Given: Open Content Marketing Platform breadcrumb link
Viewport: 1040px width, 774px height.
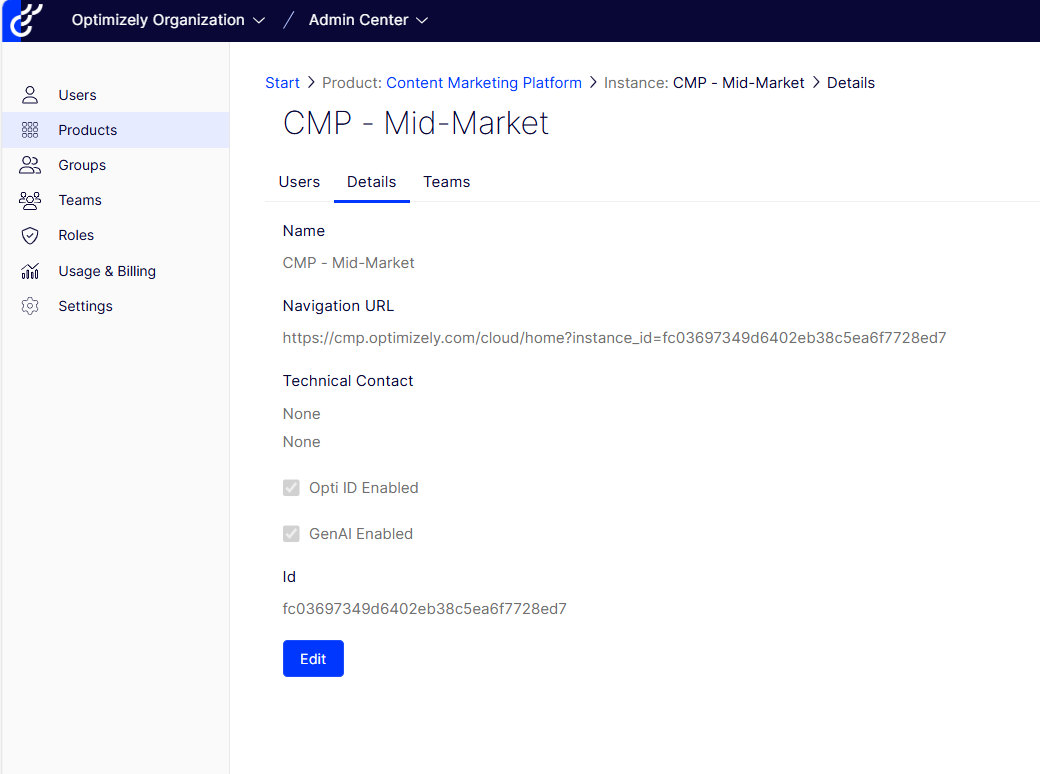Looking at the screenshot, I should click(x=484, y=83).
